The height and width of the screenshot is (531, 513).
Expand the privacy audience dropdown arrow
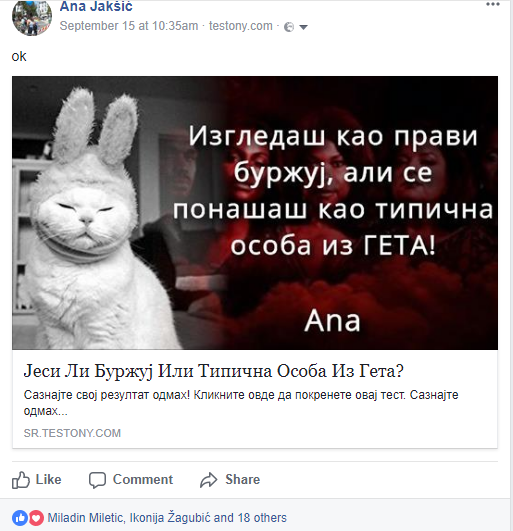click(x=303, y=27)
